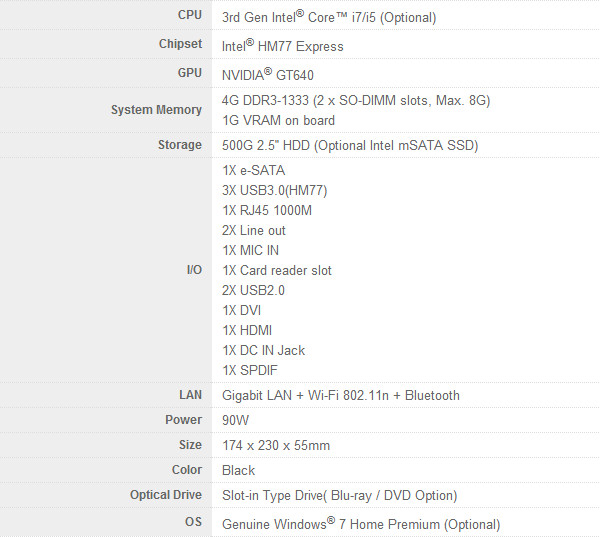Click the Gigabit LAN + Wi-Fi value
Image resolution: width=600 pixels, height=537 pixels.
pos(341,395)
